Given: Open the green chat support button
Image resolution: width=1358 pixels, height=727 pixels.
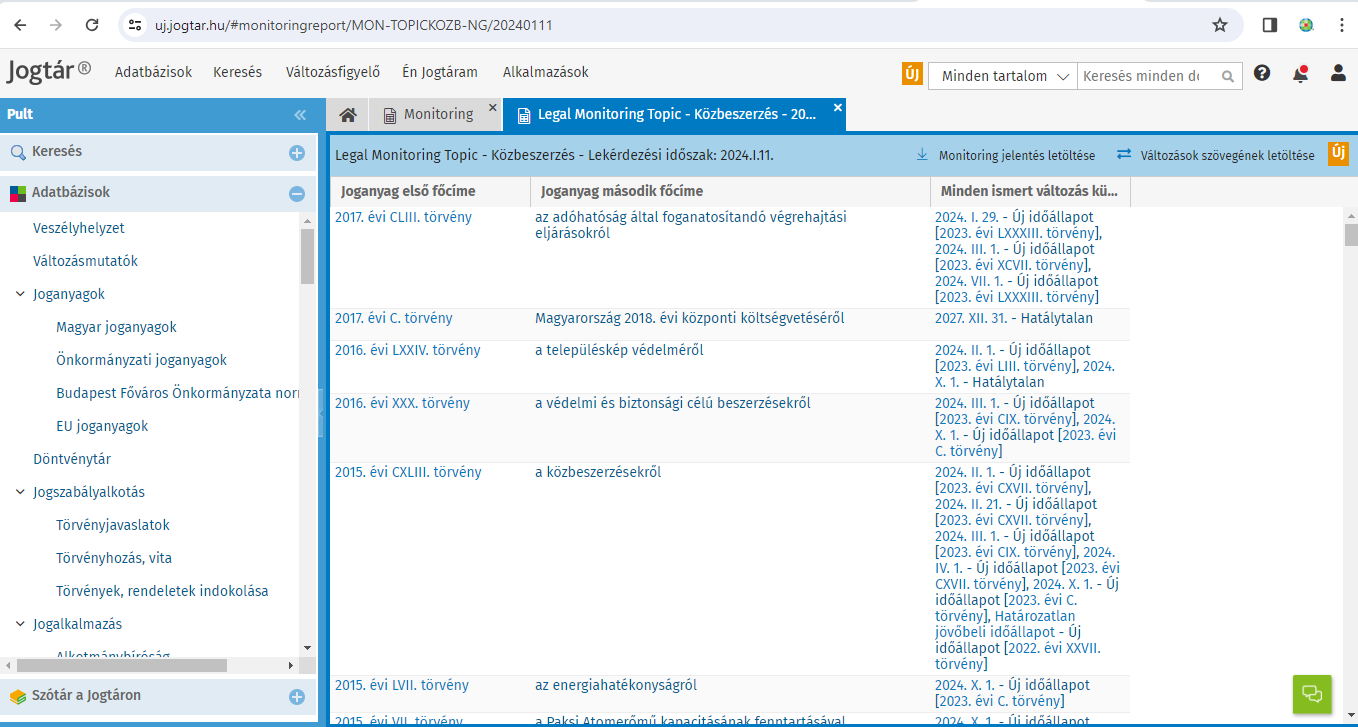Looking at the screenshot, I should click(1312, 693).
